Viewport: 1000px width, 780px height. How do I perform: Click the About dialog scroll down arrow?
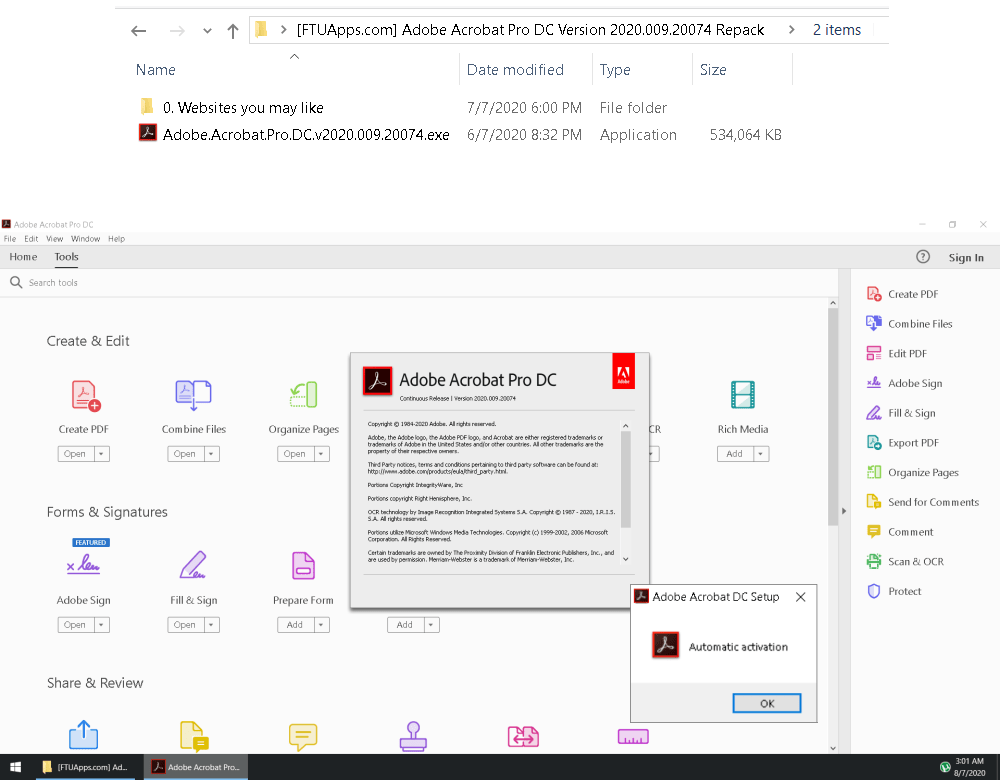(x=626, y=559)
